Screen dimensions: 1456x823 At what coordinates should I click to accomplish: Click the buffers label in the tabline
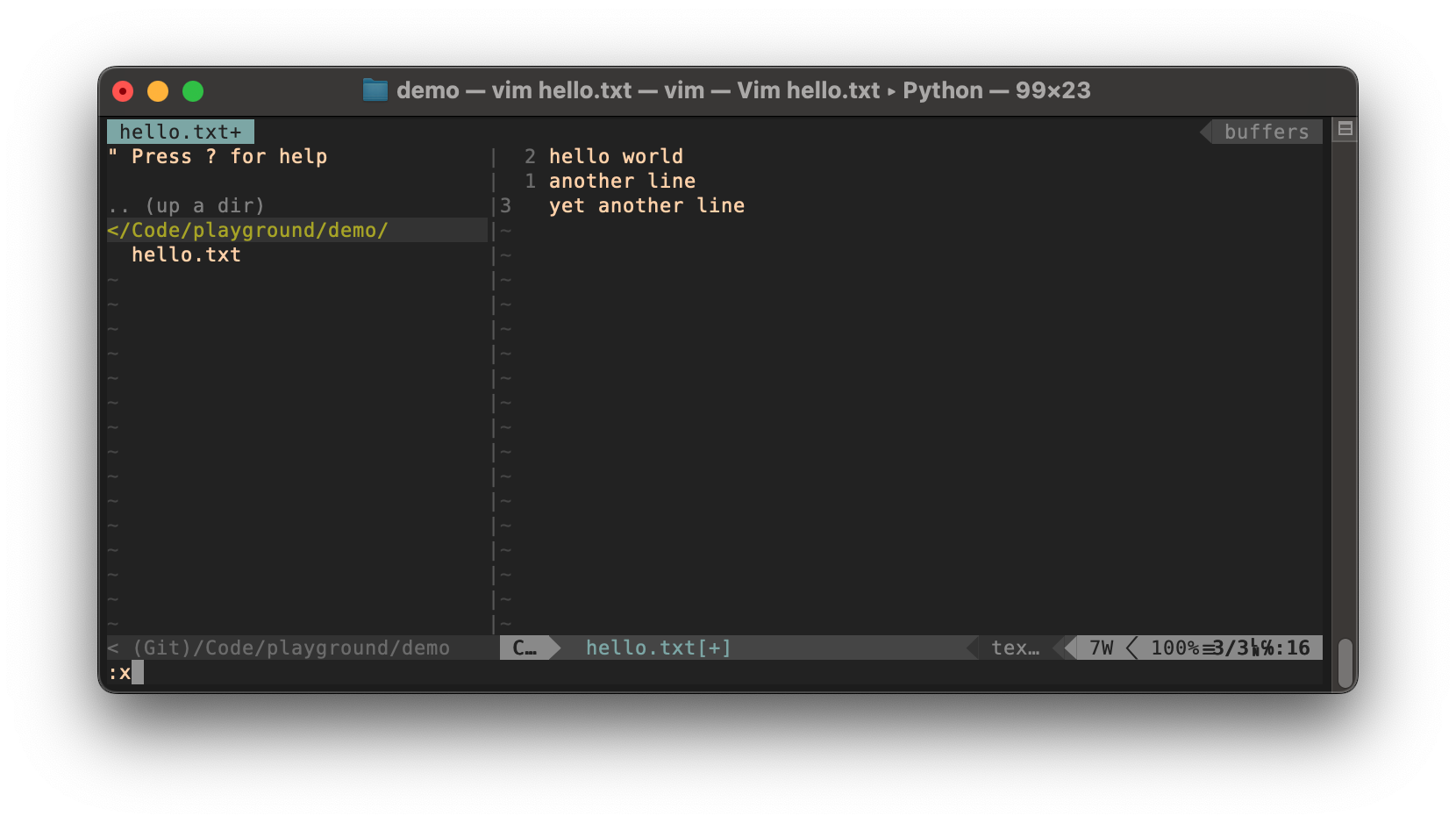click(1266, 132)
